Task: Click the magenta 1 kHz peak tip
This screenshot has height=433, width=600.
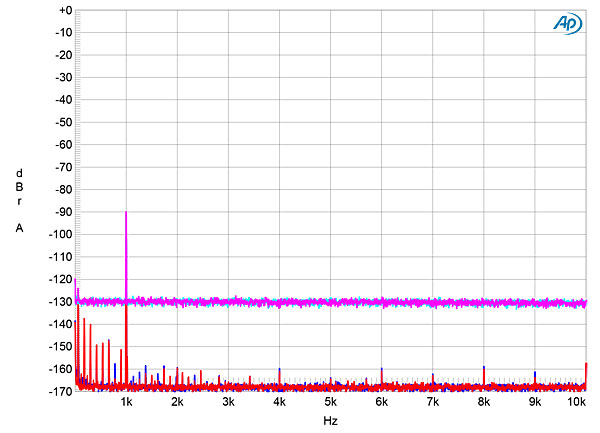Action: [x=126, y=213]
